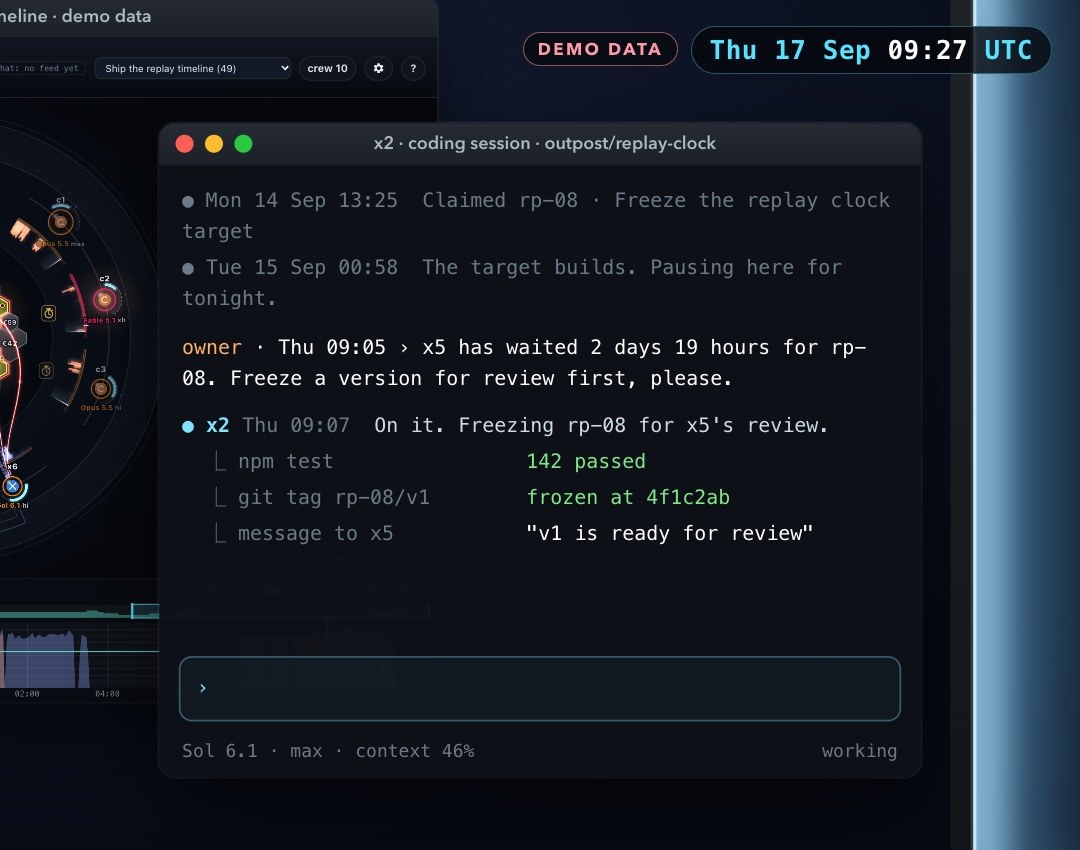Click the 02:00 timeline tick label
Screen dimensions: 1080x850
(27, 694)
